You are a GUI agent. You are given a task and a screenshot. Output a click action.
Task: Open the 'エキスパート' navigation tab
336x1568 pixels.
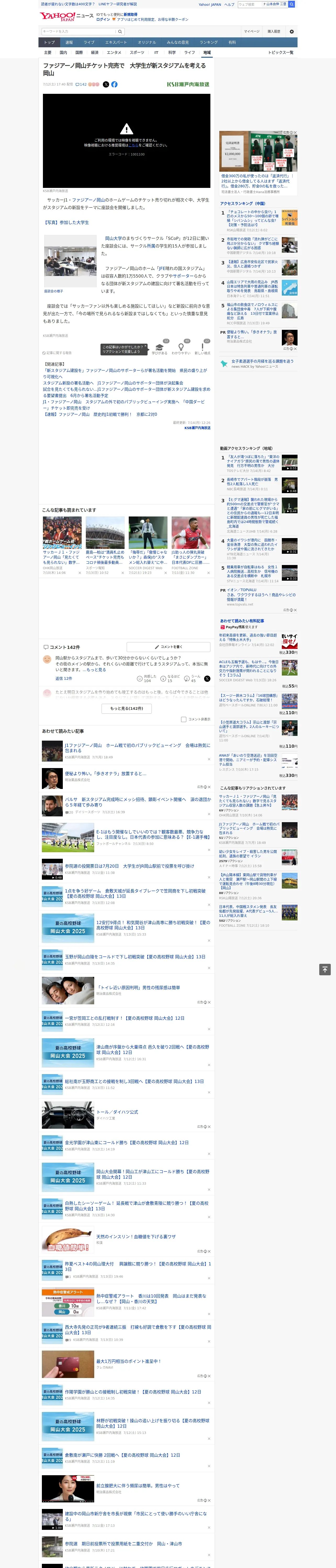116,43
